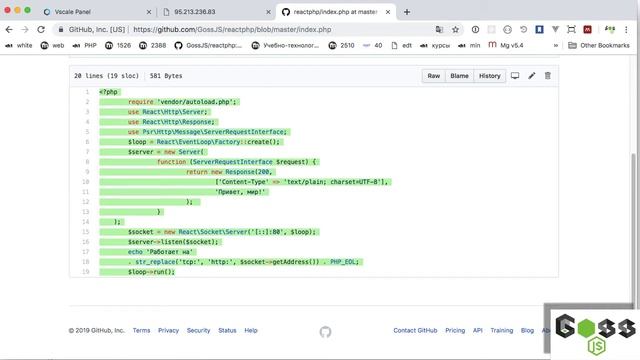Open a new tab with the plus button

(x=407, y=12)
